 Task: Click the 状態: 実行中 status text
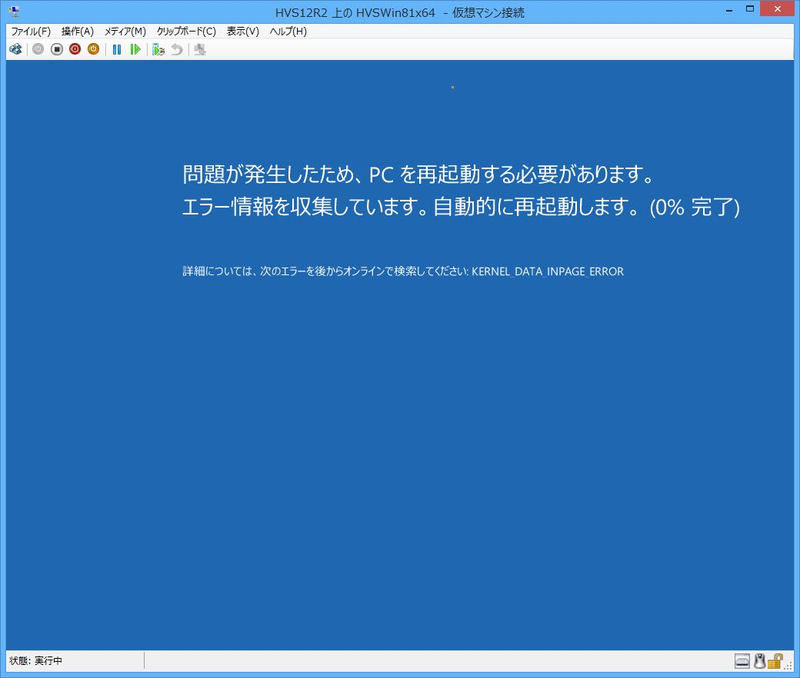(x=36, y=661)
